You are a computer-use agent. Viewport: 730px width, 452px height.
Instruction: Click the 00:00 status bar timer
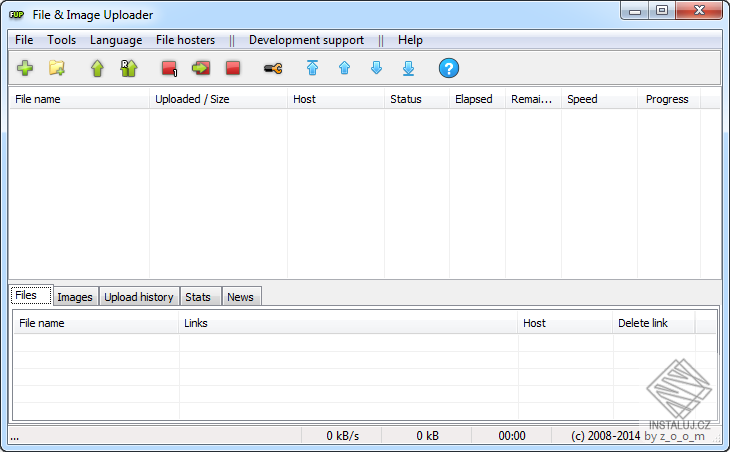click(512, 436)
